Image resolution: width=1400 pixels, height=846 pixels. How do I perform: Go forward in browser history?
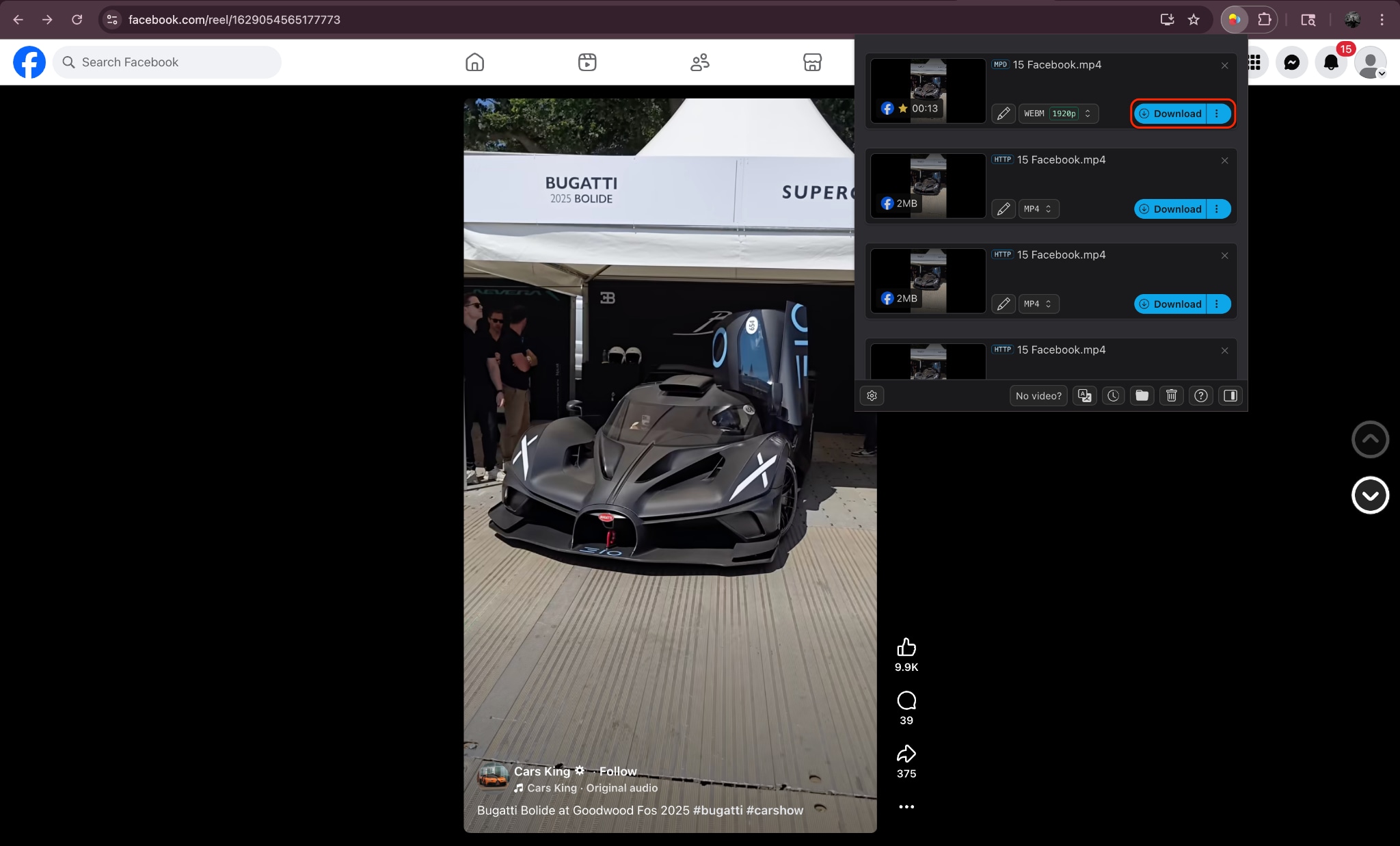tap(47, 20)
